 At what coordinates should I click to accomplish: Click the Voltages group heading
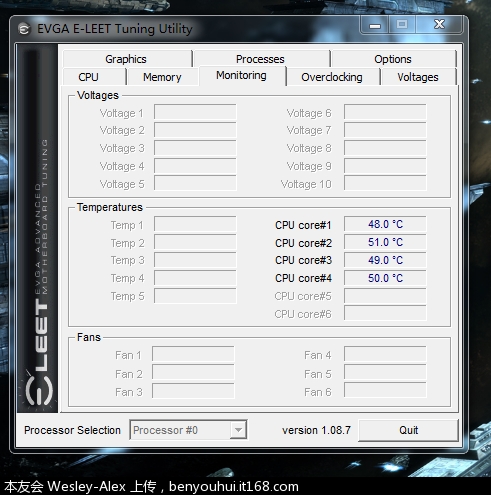pos(98,95)
